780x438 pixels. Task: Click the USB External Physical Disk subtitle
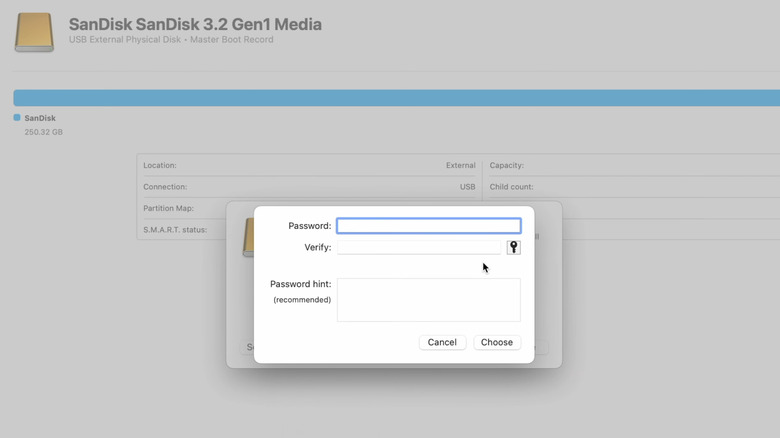170,40
